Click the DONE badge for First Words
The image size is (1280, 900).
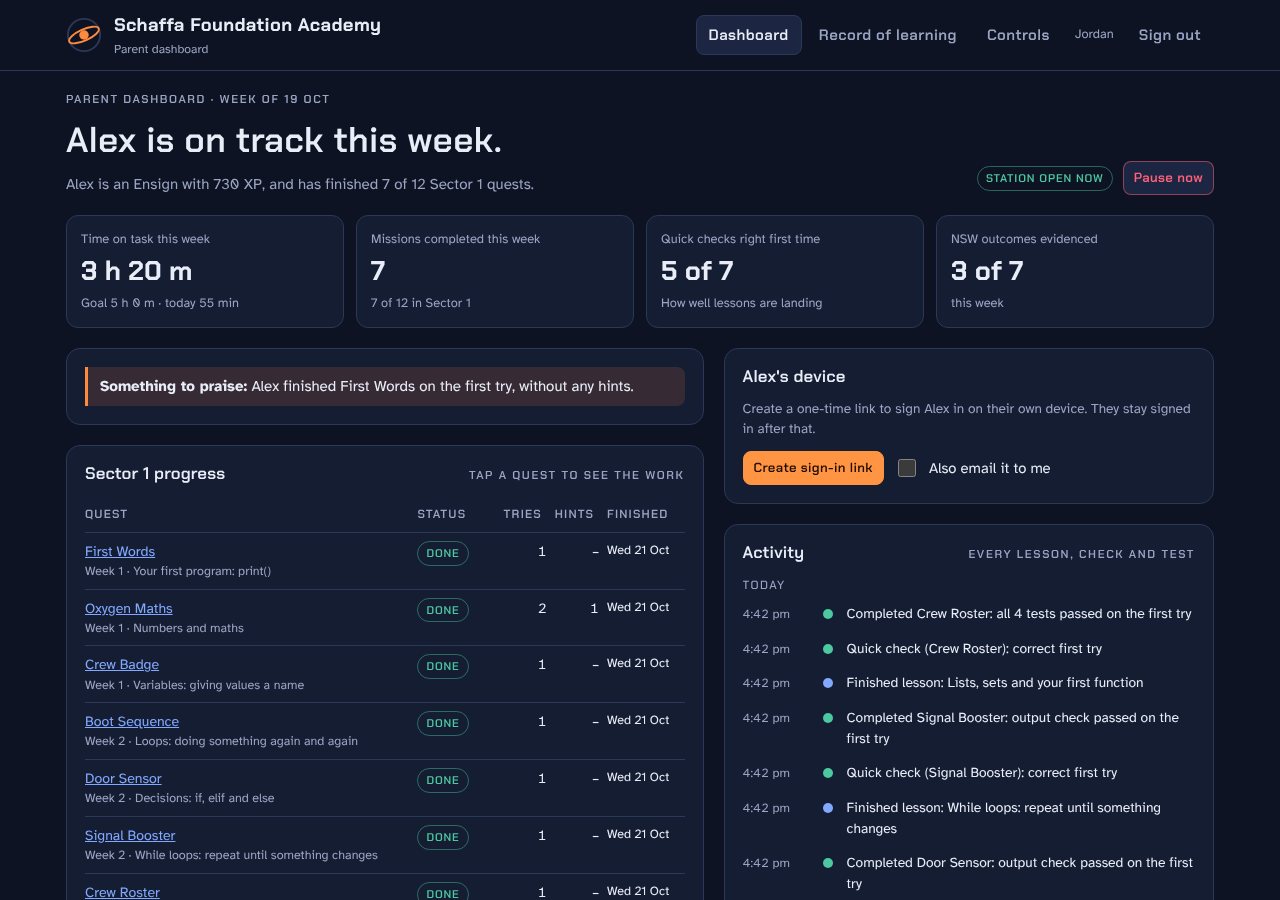coord(442,553)
